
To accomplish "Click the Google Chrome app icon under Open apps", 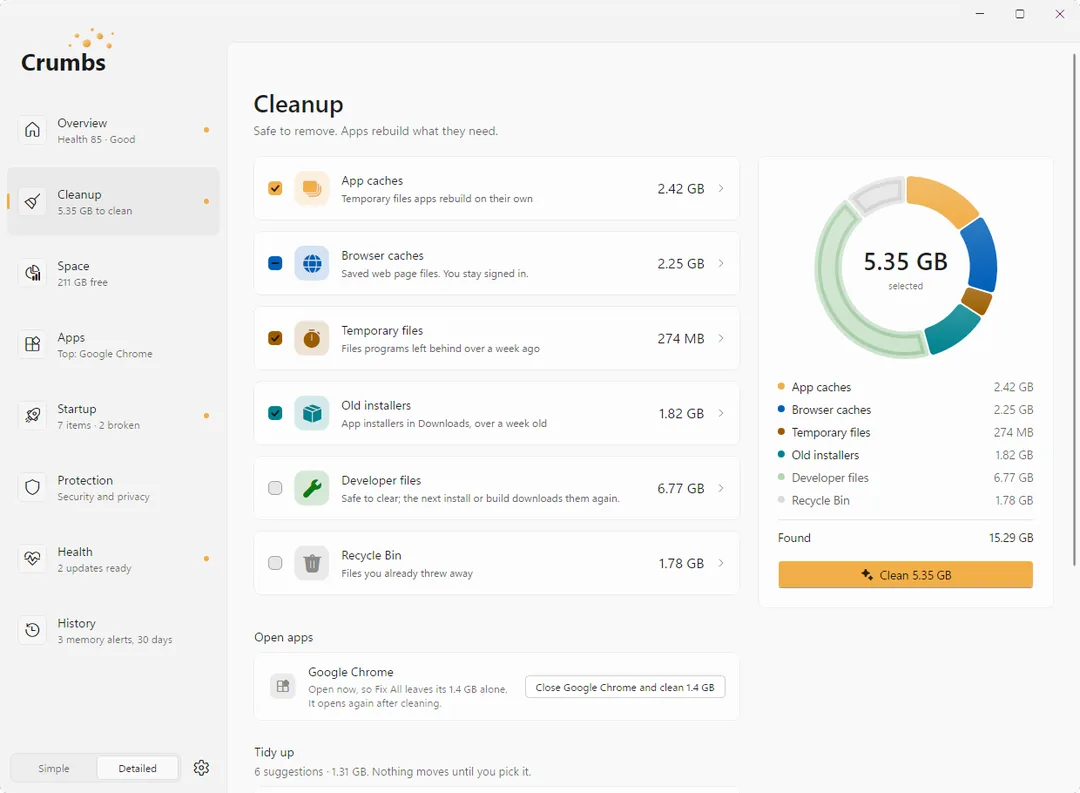I will (x=282, y=686).
